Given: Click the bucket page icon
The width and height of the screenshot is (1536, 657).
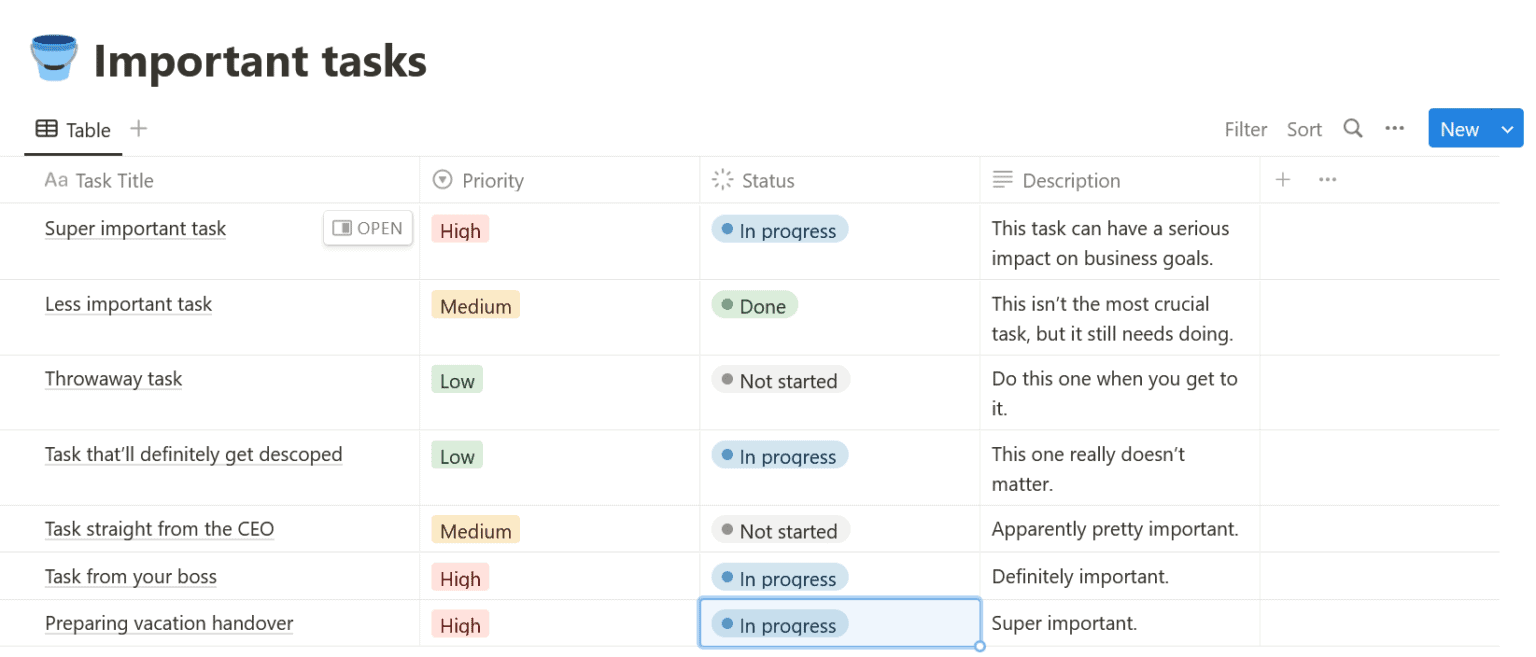Looking at the screenshot, I should 53,57.
